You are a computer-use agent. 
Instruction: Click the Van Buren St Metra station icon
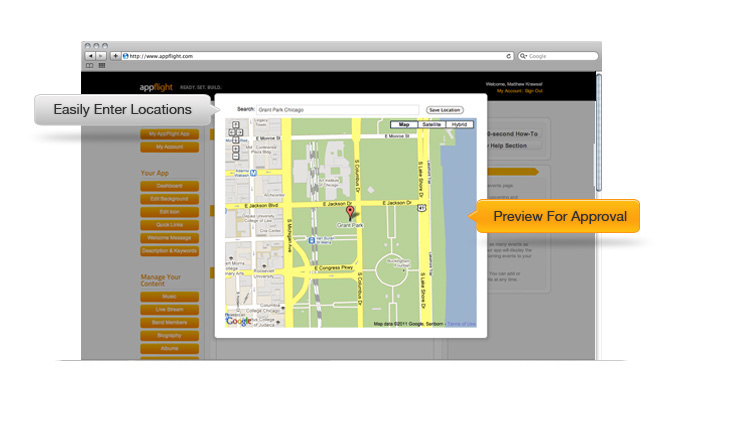[x=311, y=240]
